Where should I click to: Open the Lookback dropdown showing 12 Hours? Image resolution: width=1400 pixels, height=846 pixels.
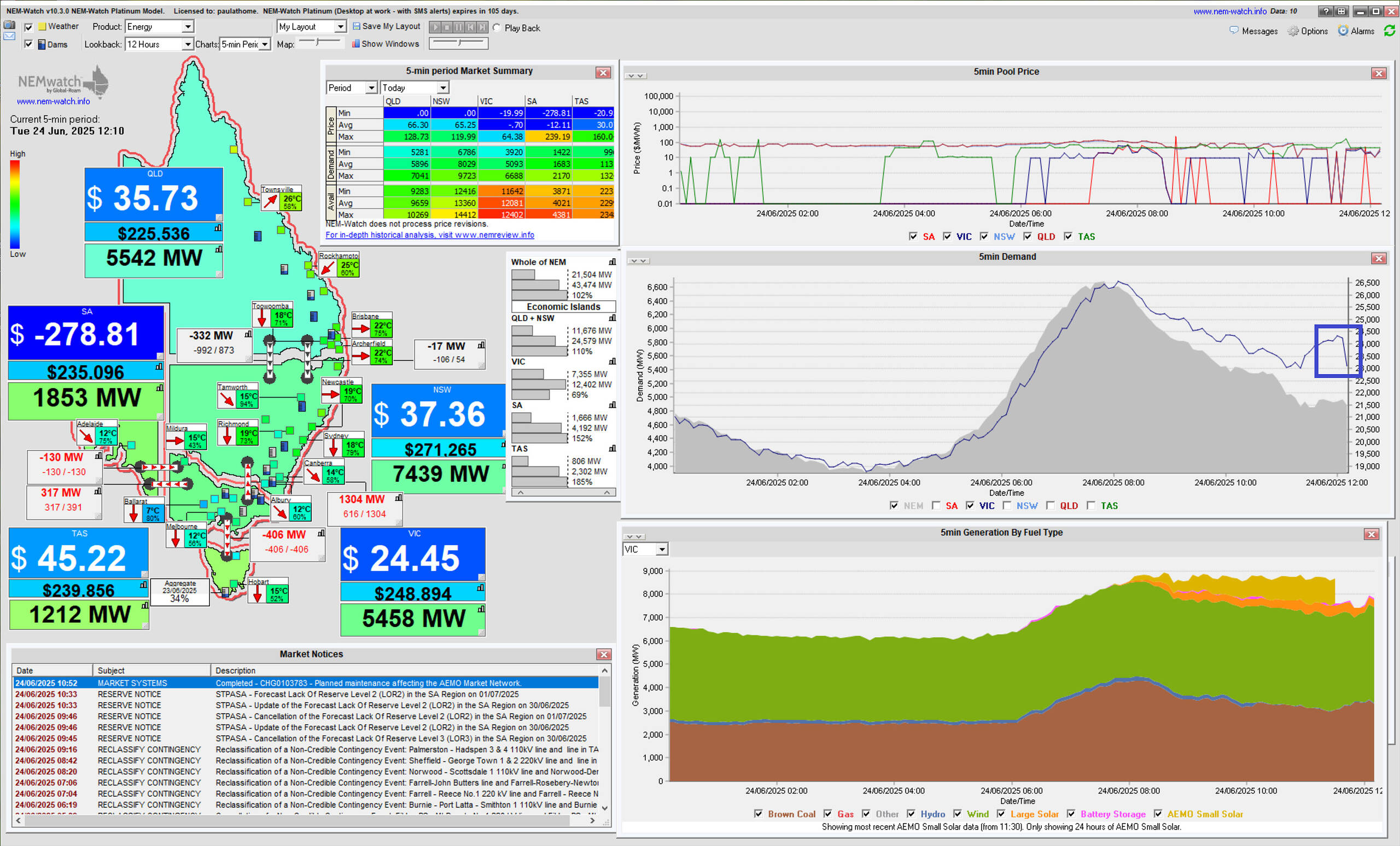click(160, 44)
